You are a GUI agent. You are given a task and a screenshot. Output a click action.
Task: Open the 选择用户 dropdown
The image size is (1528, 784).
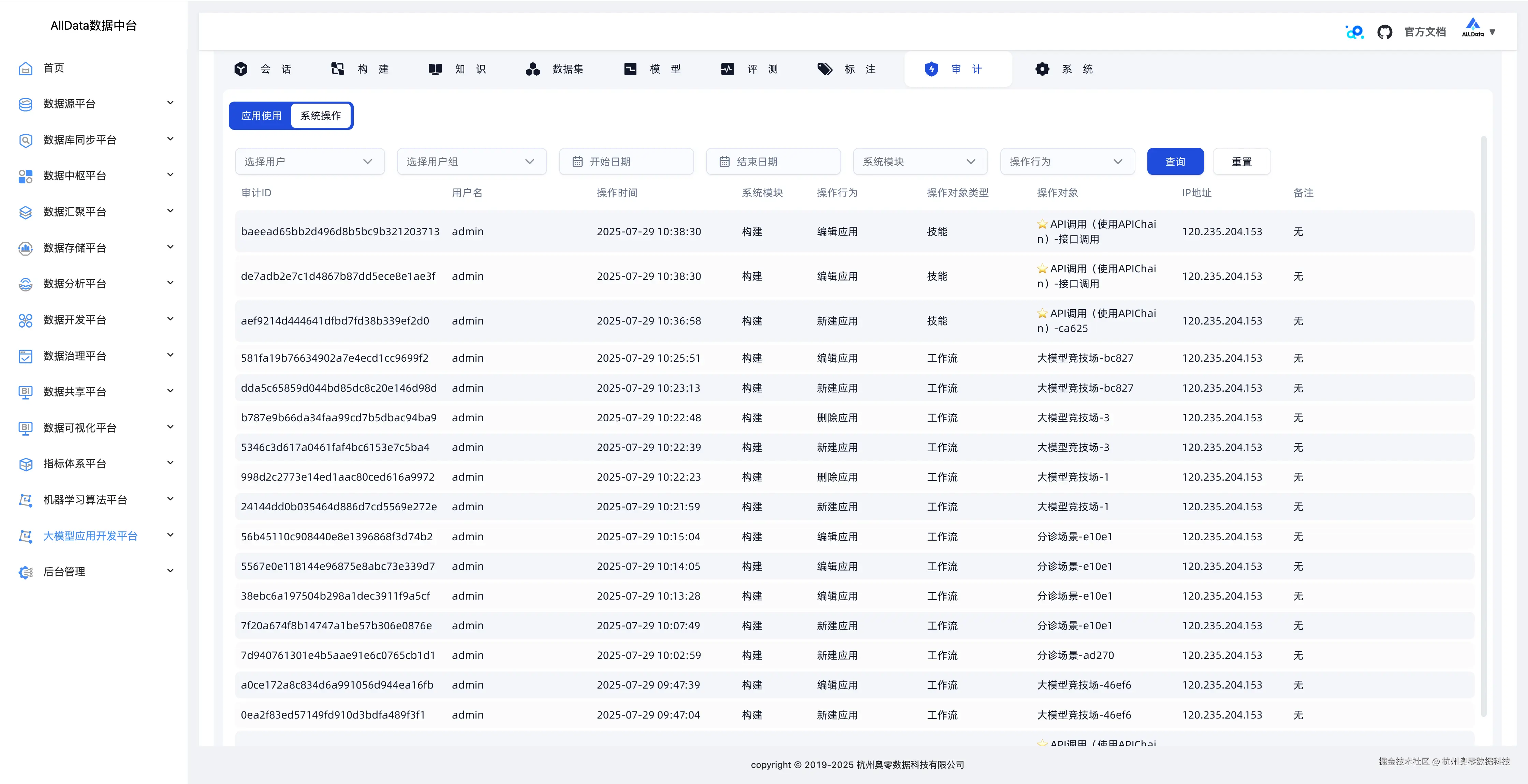(x=309, y=161)
